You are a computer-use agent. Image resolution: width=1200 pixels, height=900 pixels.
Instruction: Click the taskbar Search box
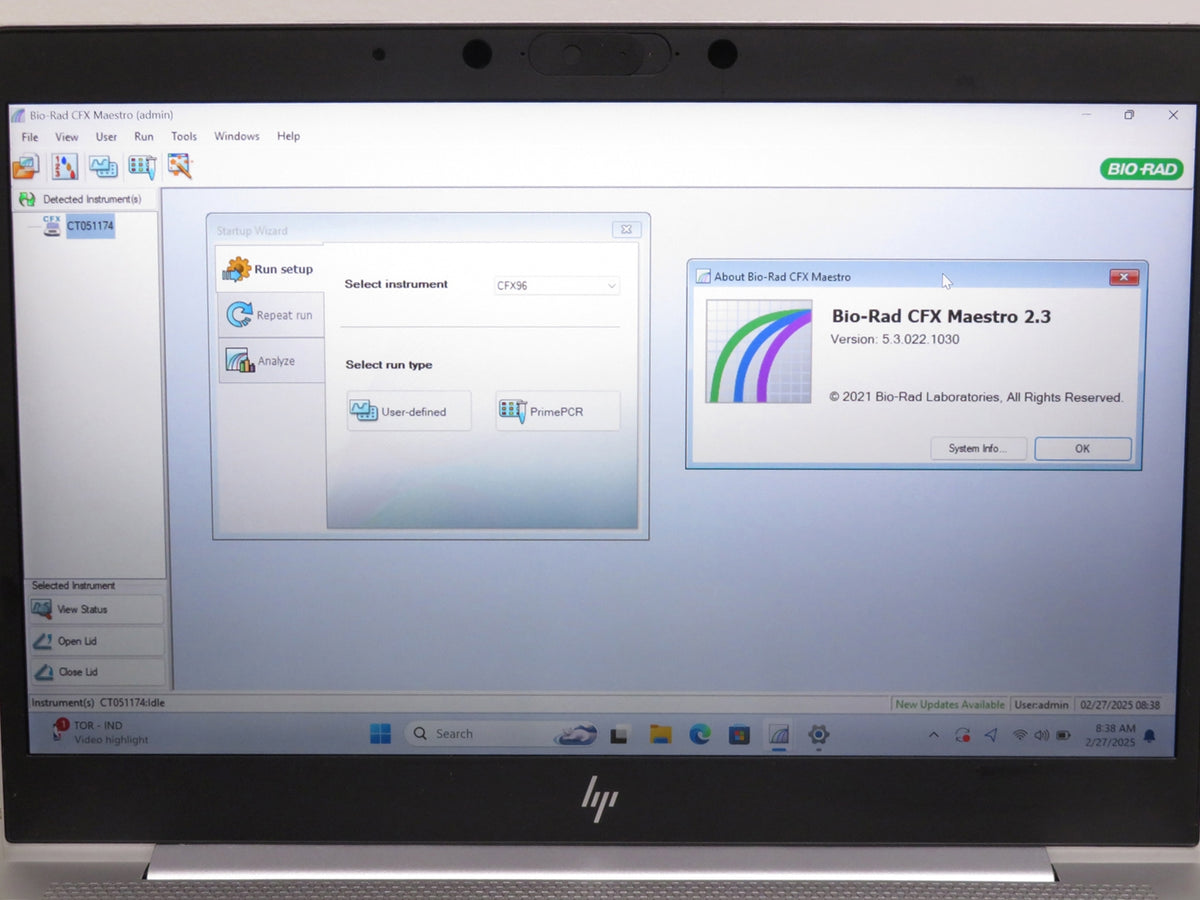(x=502, y=734)
